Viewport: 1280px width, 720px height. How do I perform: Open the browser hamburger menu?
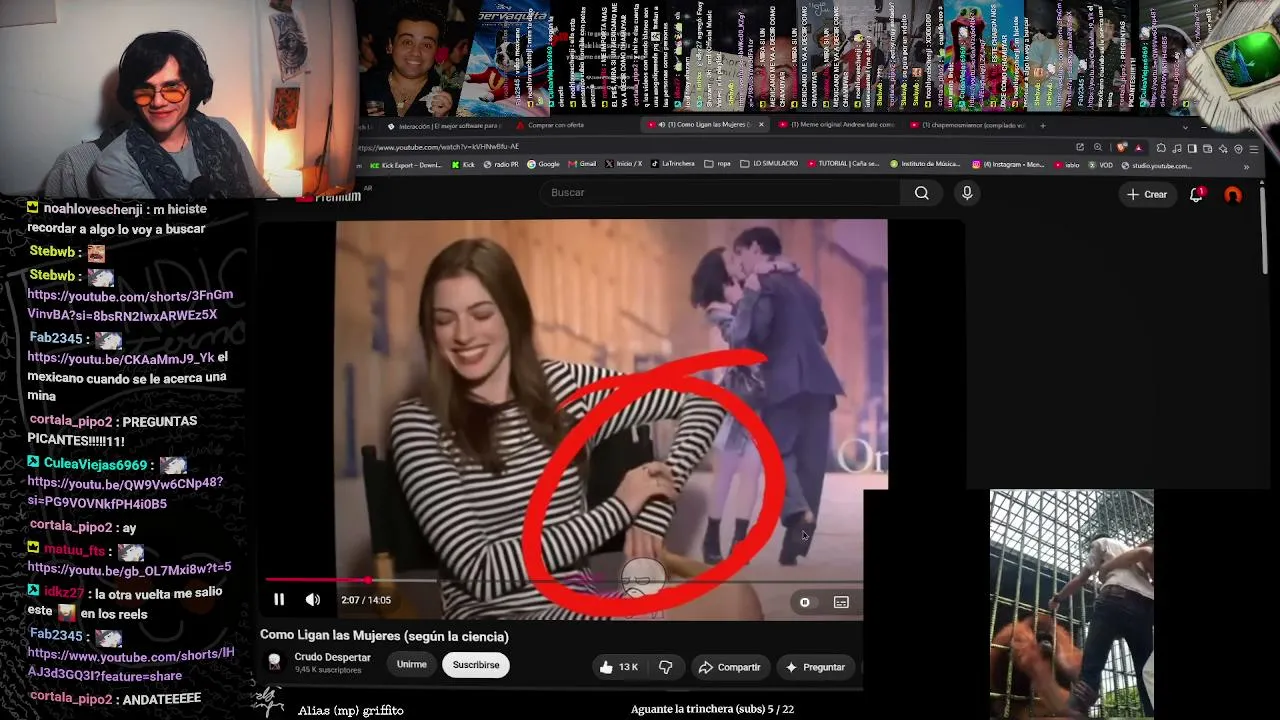pos(1254,148)
